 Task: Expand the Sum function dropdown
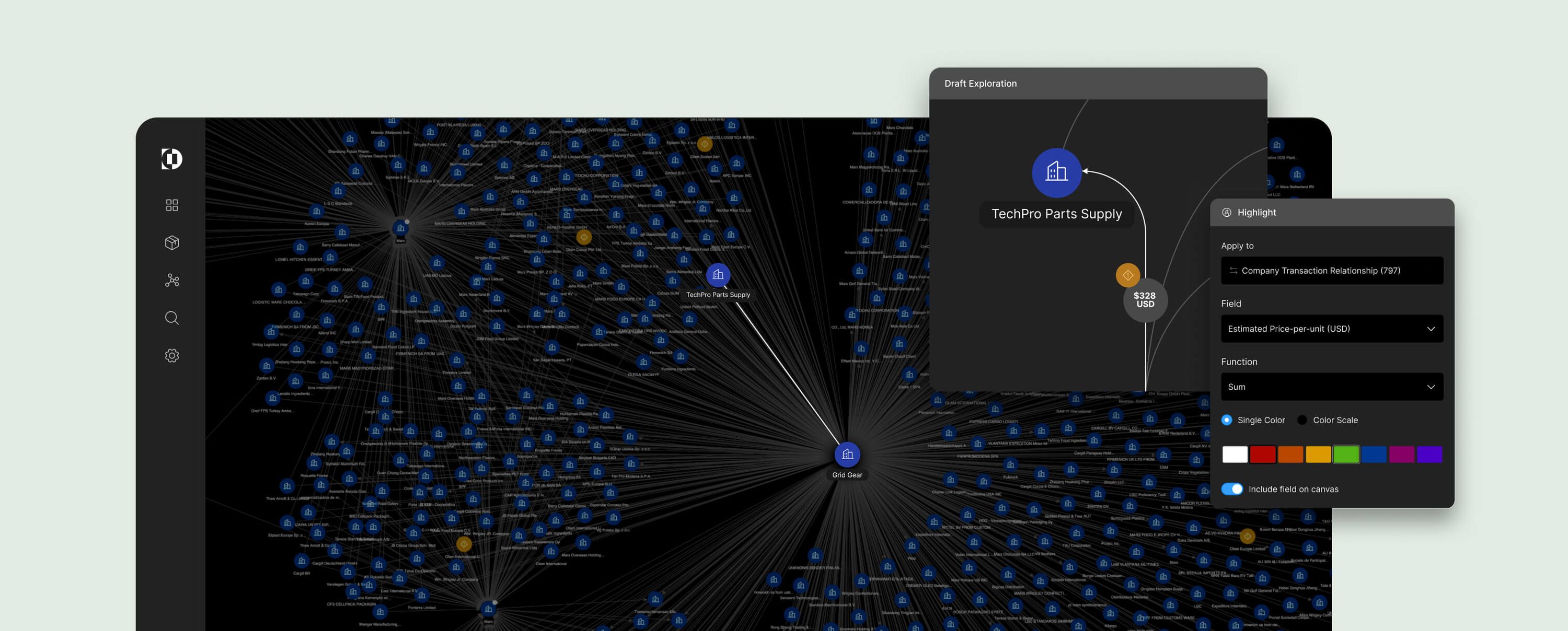[x=1331, y=387]
